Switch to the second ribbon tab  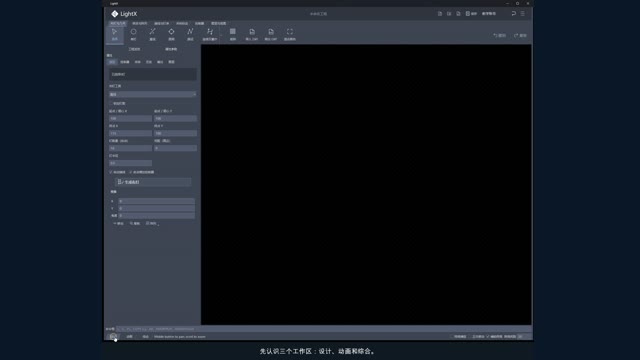pos(140,23)
